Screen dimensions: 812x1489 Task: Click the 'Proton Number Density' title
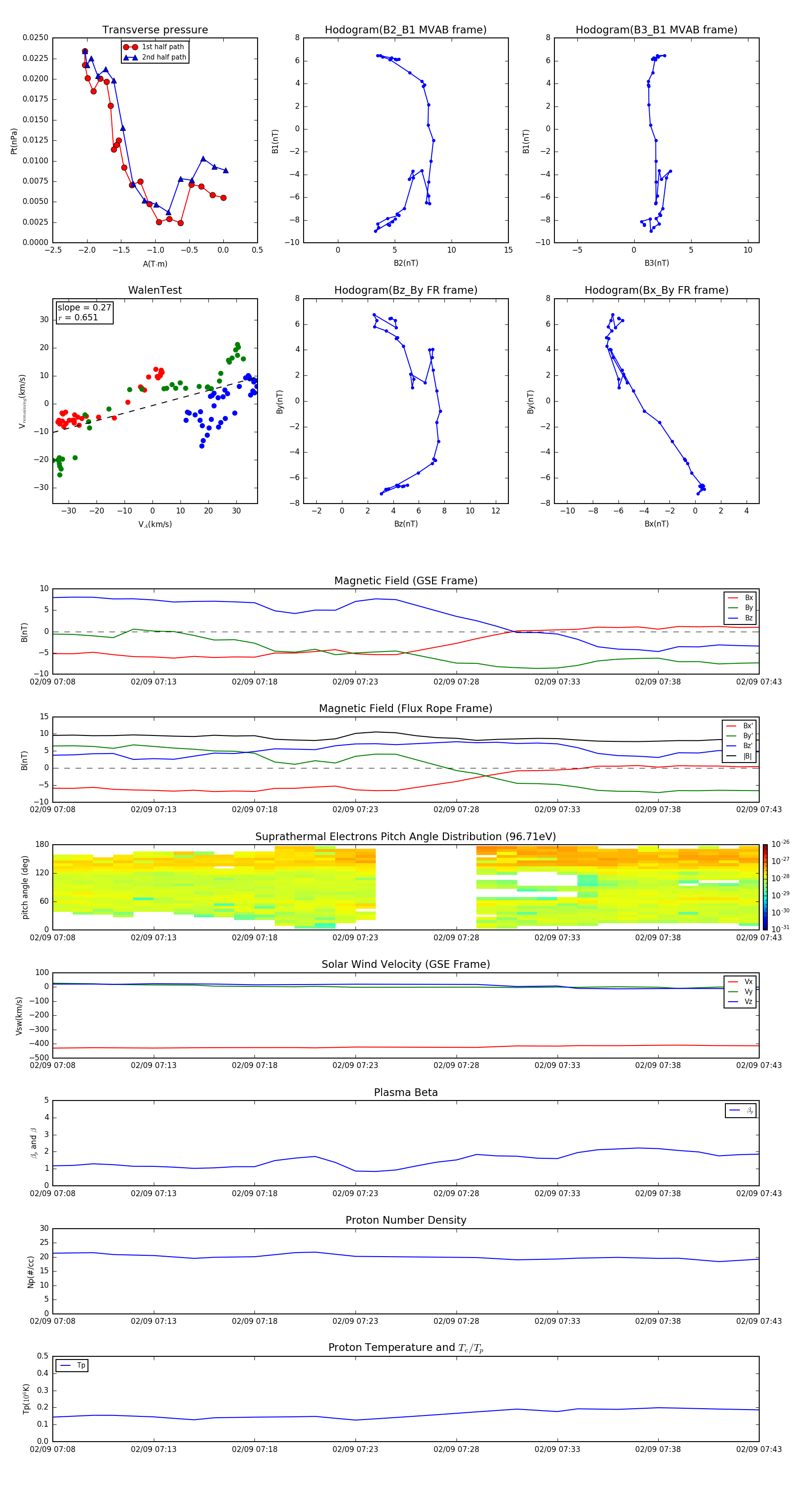click(406, 1220)
